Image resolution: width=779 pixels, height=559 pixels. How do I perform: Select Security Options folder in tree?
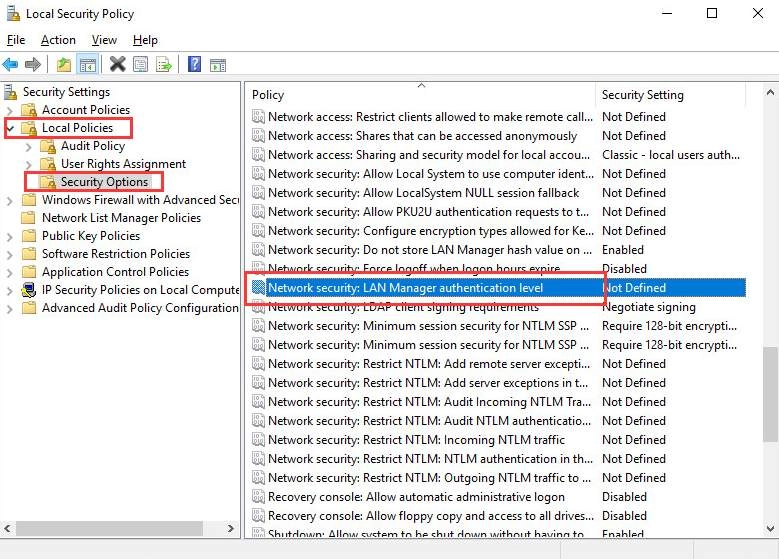coord(104,182)
